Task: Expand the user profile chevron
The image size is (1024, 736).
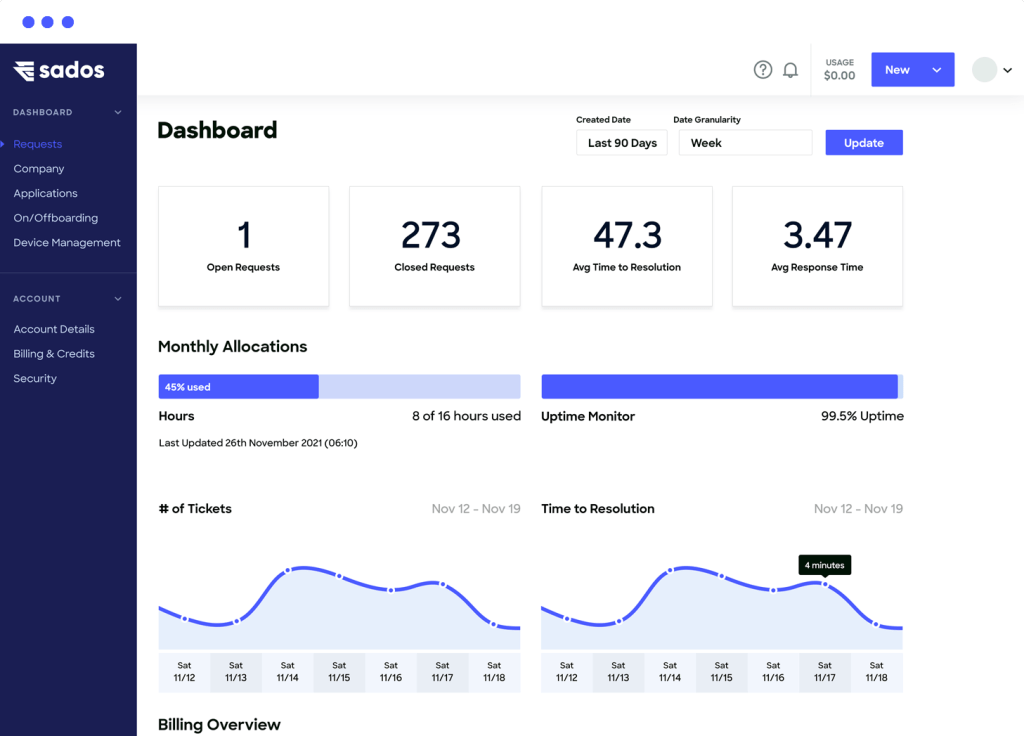Action: tap(1007, 70)
